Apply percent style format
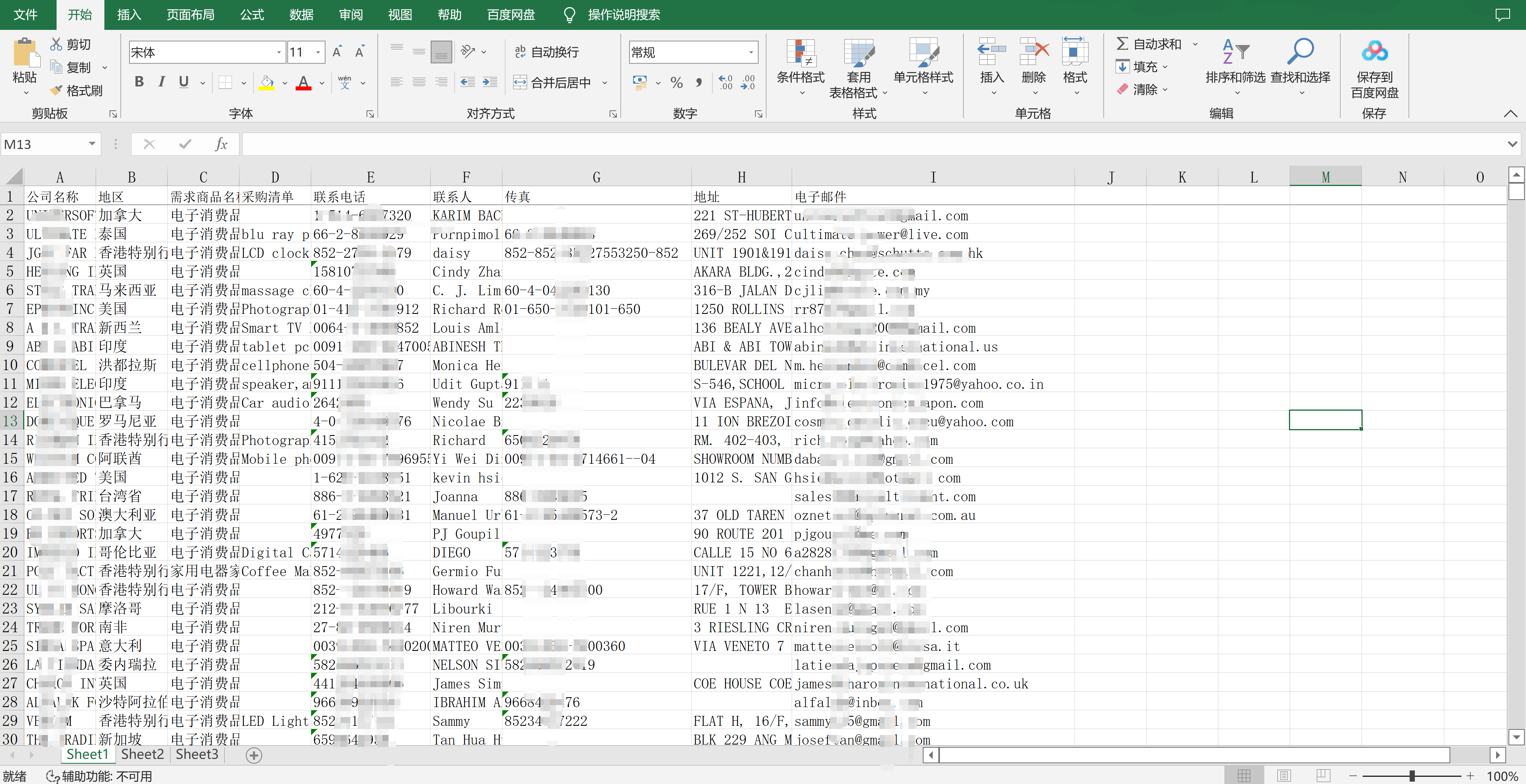Image resolution: width=1526 pixels, height=784 pixels. (x=677, y=82)
